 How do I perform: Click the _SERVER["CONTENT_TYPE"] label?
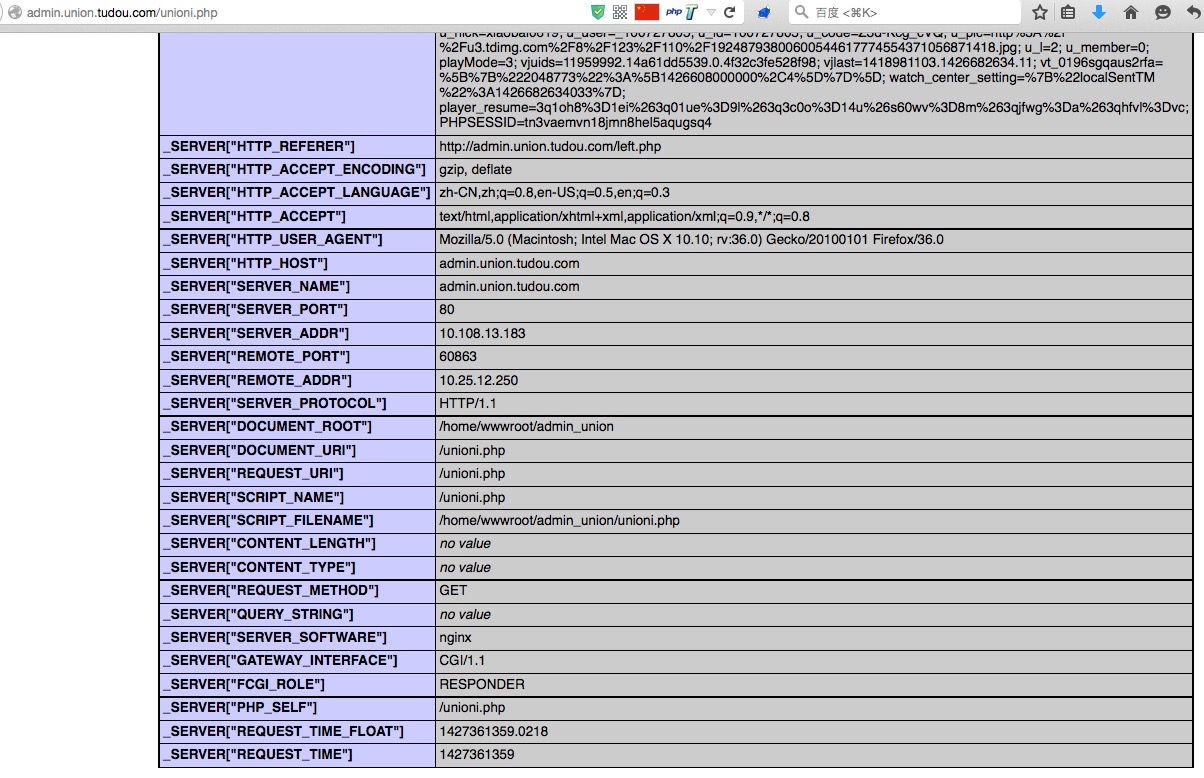point(264,567)
